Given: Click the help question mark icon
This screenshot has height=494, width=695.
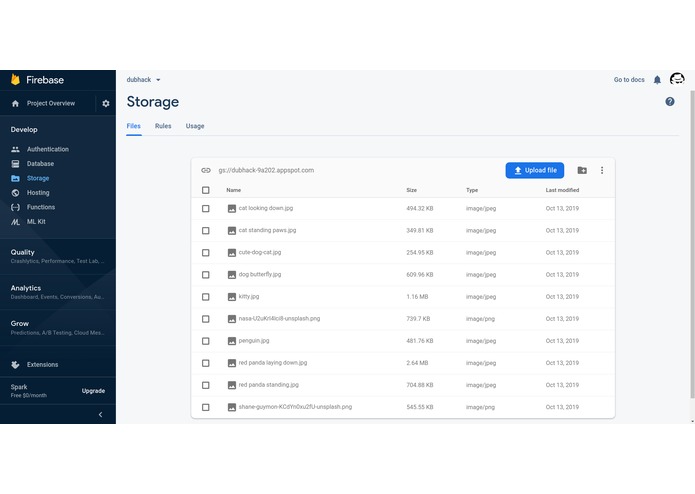Looking at the screenshot, I should click(x=670, y=101).
